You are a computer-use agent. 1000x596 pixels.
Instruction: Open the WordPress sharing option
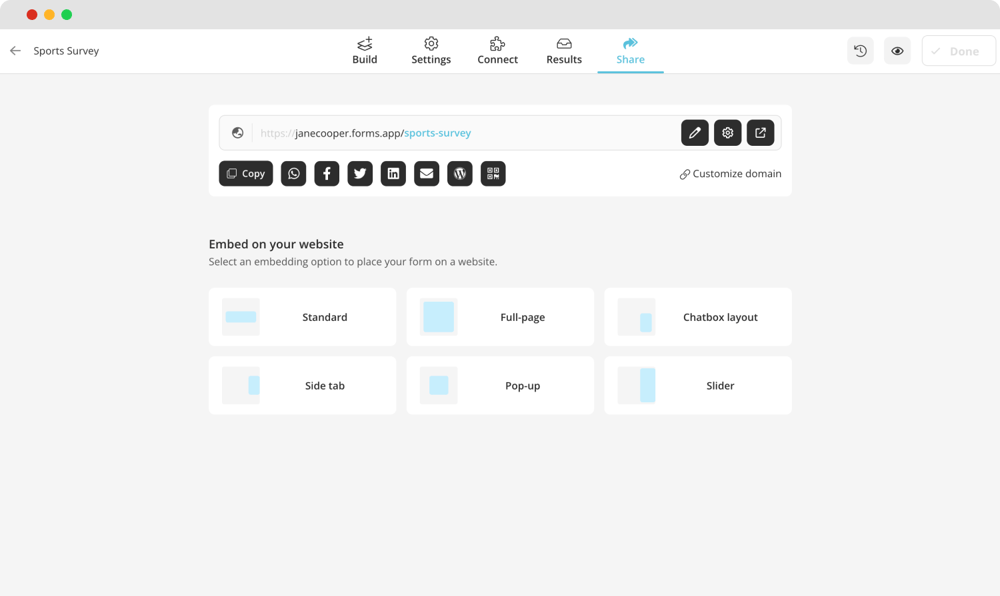pos(459,173)
